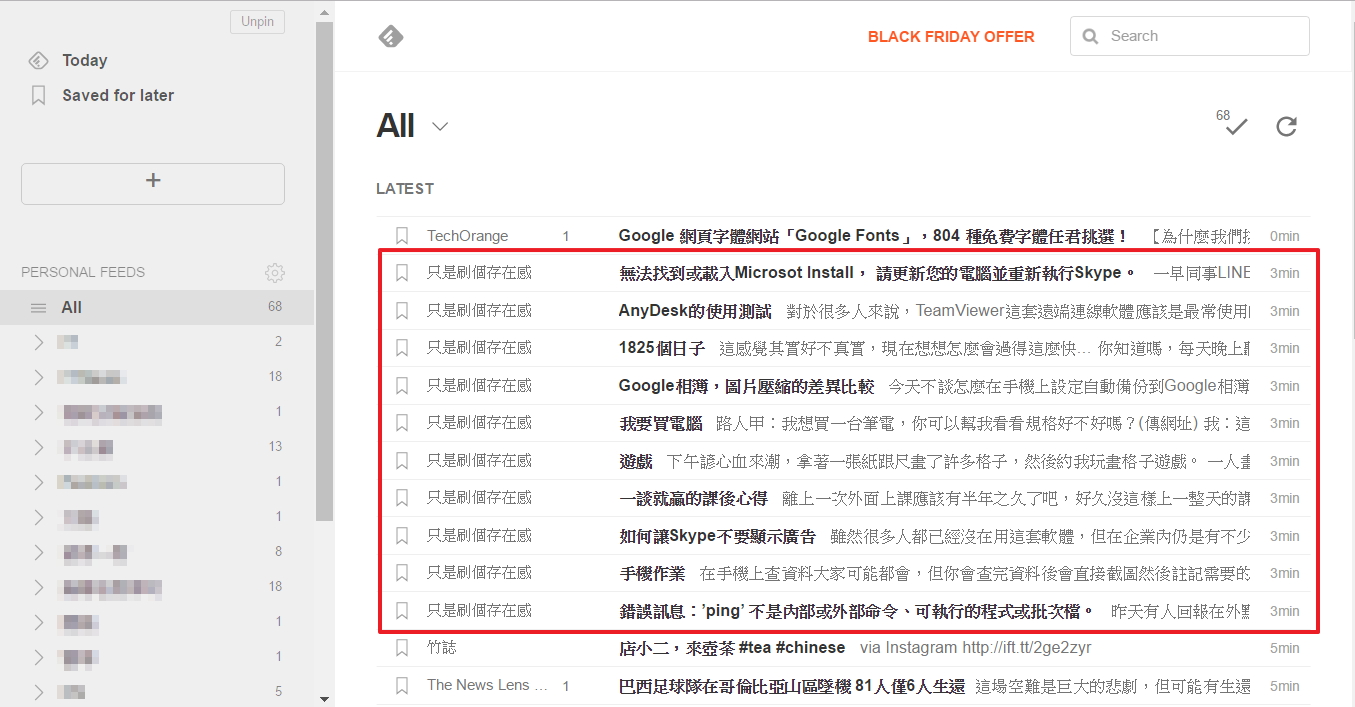This screenshot has height=707, width=1355.
Task: Click The News Lens source name
Action: [x=487, y=685]
